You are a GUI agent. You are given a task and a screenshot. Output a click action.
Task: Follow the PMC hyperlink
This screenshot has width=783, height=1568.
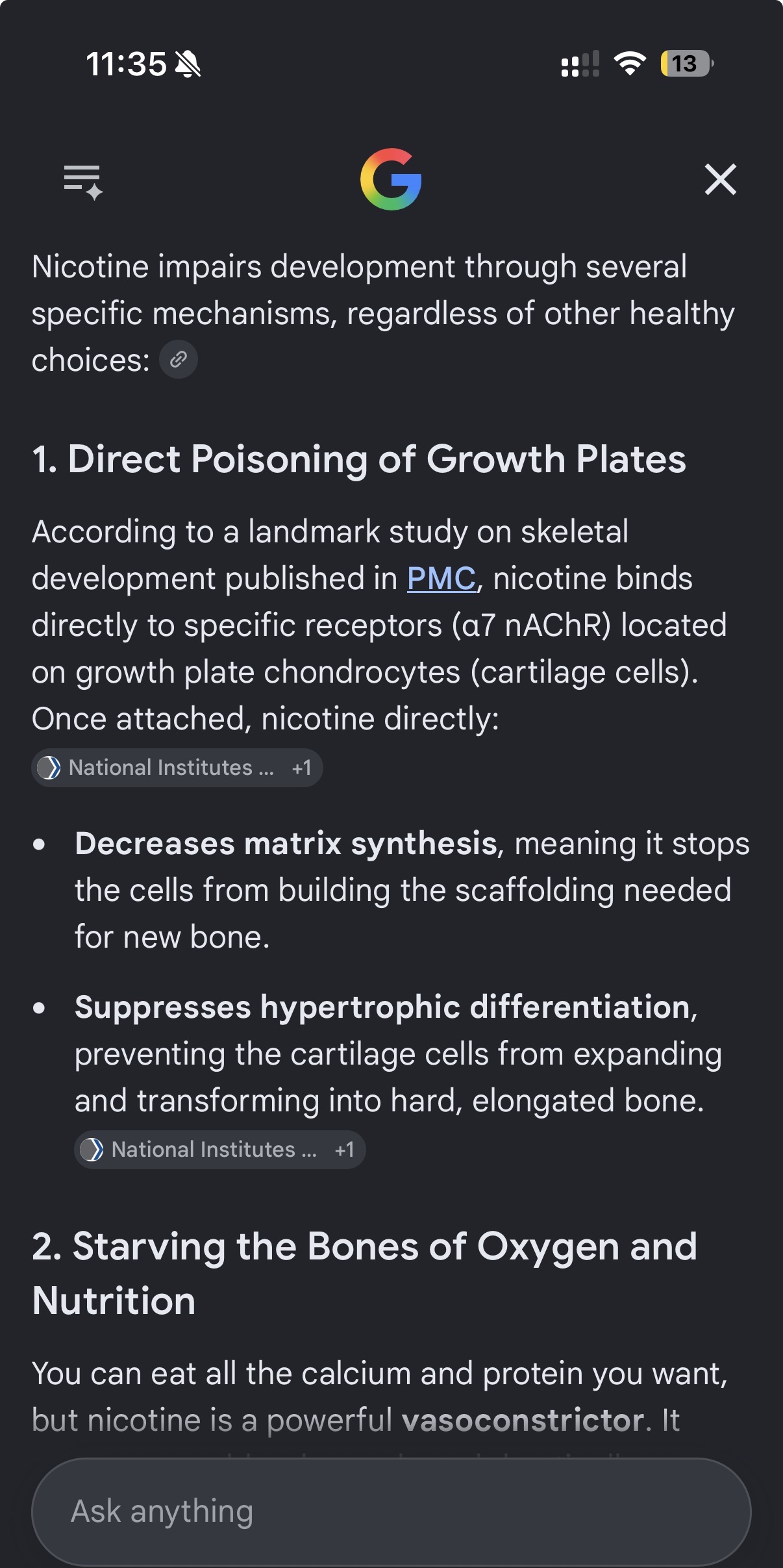[x=441, y=579]
